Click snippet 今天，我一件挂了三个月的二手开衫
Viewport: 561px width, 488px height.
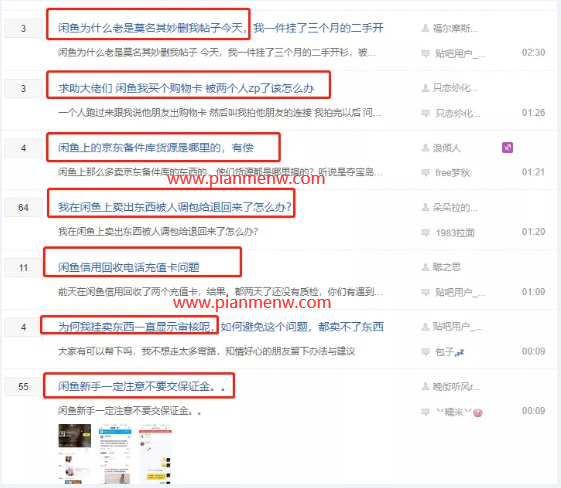pyautogui.click(x=217, y=53)
